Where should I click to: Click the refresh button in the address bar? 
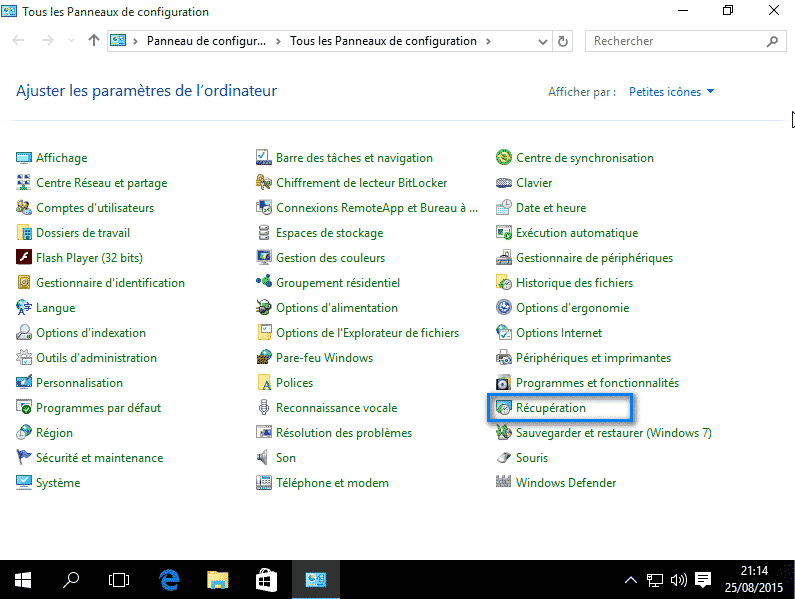coord(563,41)
